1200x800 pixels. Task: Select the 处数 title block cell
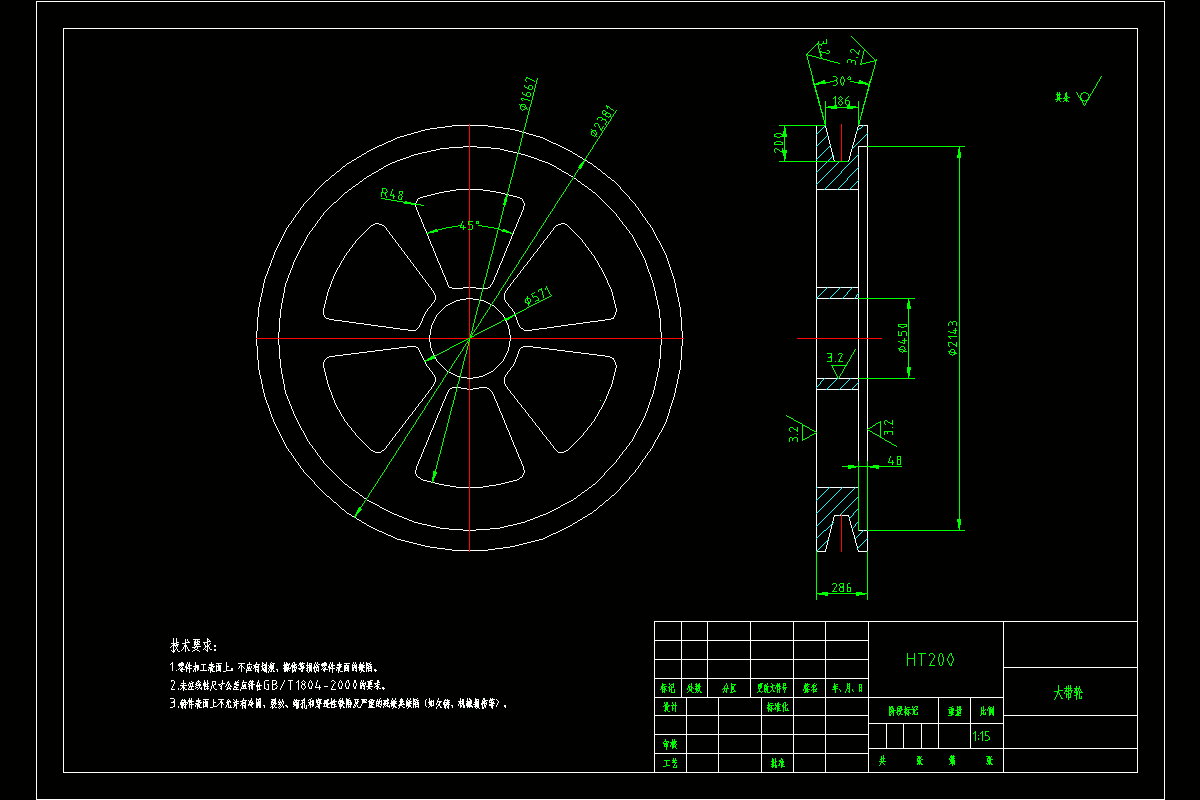click(x=694, y=688)
